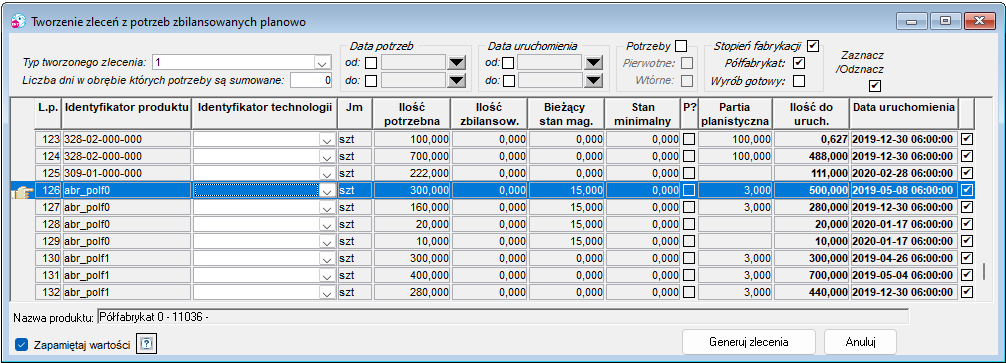Toggle the Zaznacz/Odznacz checkbox
The width and height of the screenshot is (1006, 363).
[x=874, y=85]
